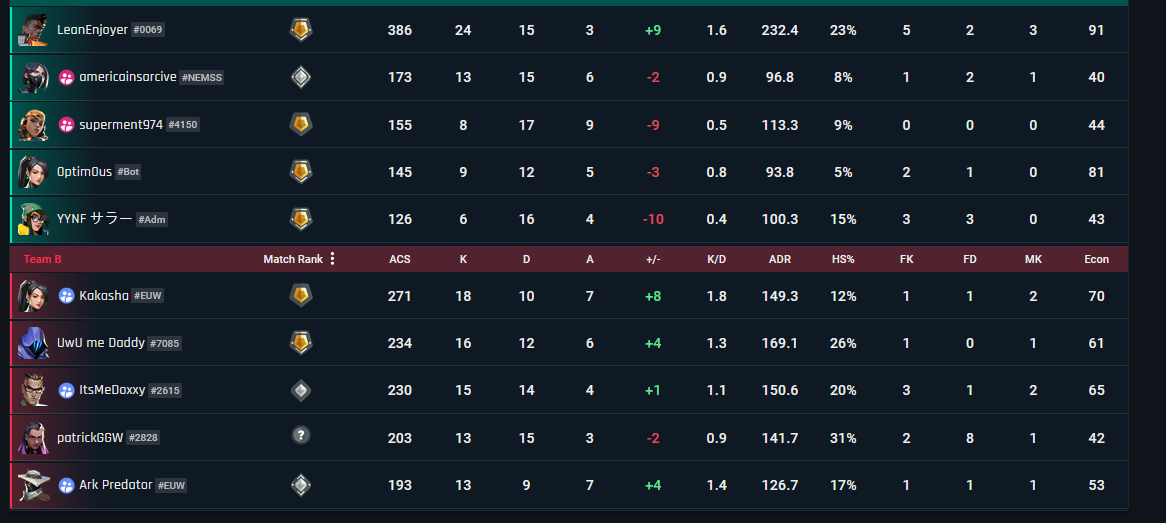Screen dimensions: 1166x523
Task: Click LeanEnjoyer's agent portrait
Action: [33, 31]
